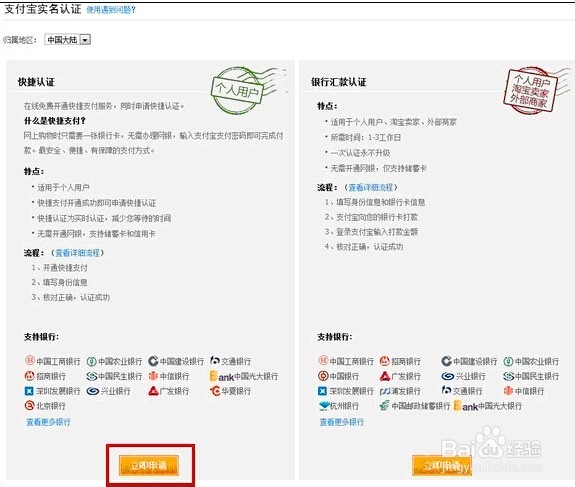Click step text 1、开通快捷支付
The image size is (575, 487).
pyautogui.click(x=59, y=268)
